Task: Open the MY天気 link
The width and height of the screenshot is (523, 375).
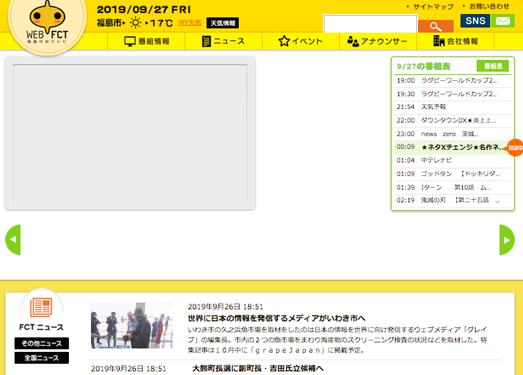Action: [190, 23]
